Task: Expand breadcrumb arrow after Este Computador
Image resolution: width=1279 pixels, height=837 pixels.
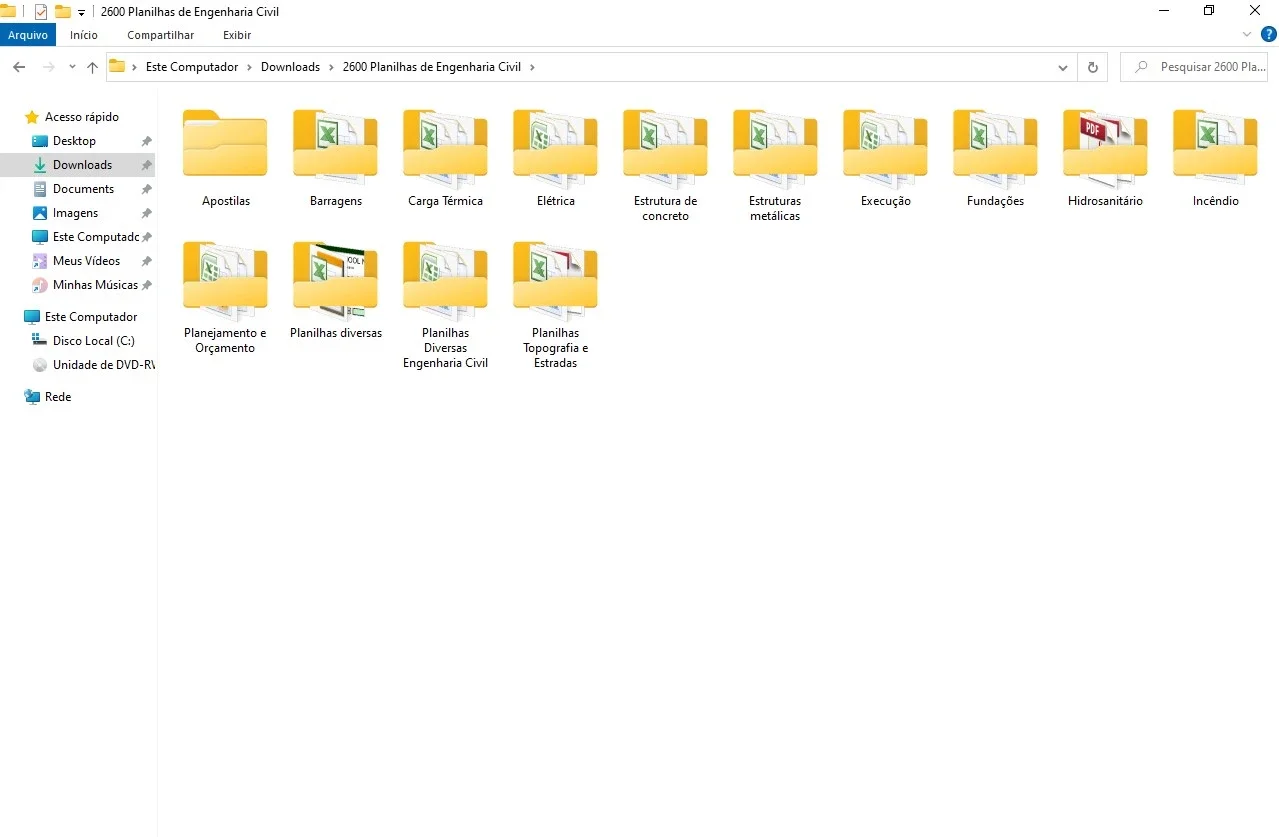Action: pyautogui.click(x=249, y=67)
